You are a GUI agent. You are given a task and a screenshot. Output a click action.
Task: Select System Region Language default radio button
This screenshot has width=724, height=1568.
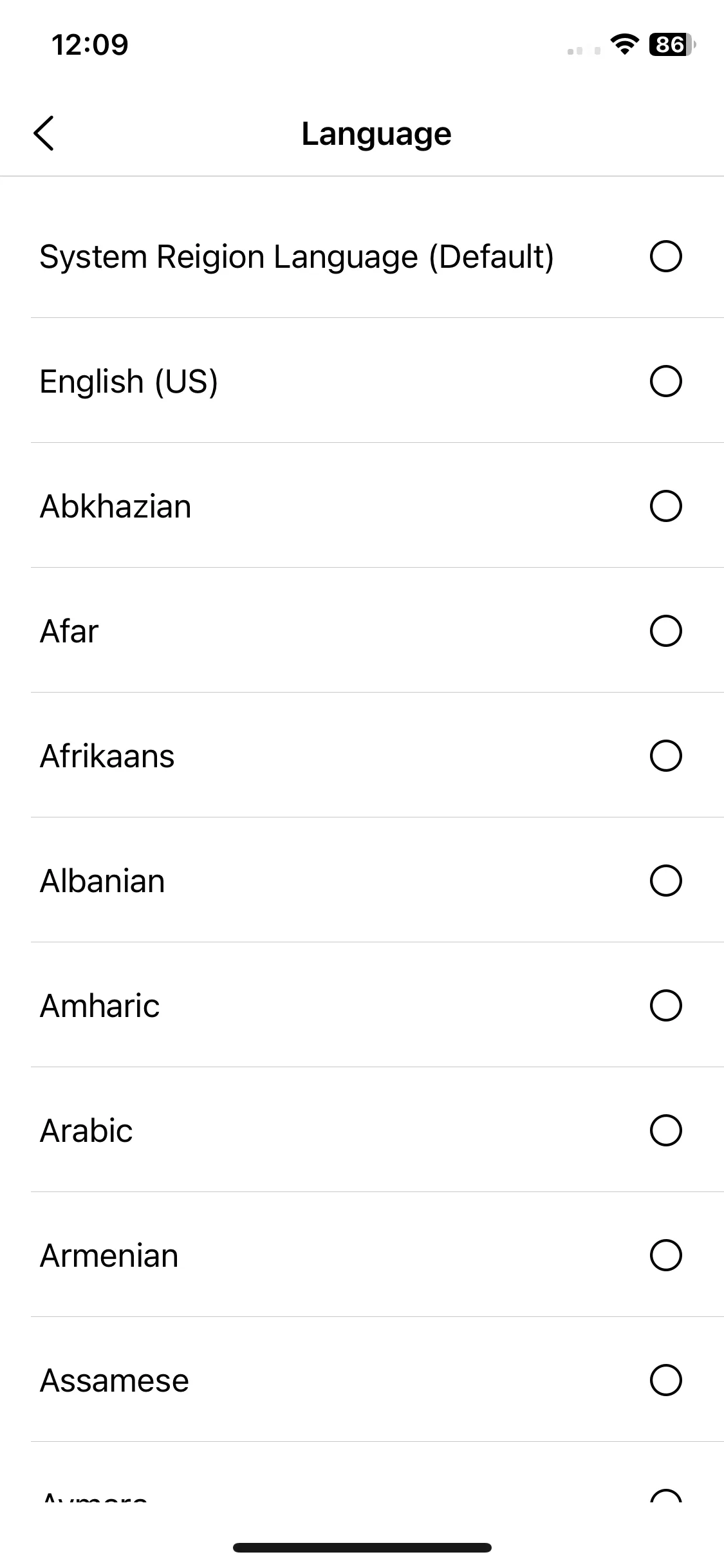tap(665, 256)
